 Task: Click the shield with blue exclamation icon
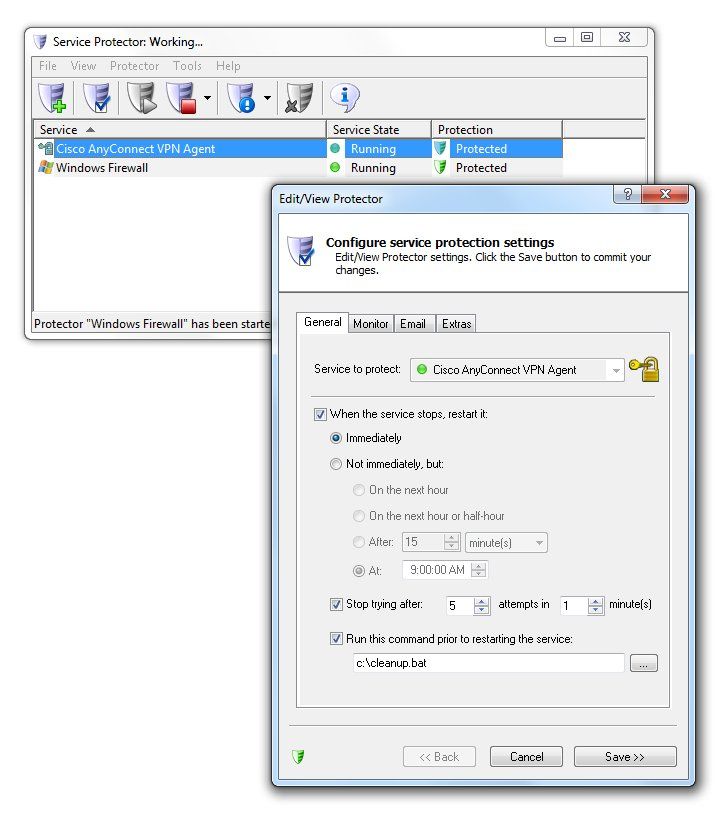[241, 98]
